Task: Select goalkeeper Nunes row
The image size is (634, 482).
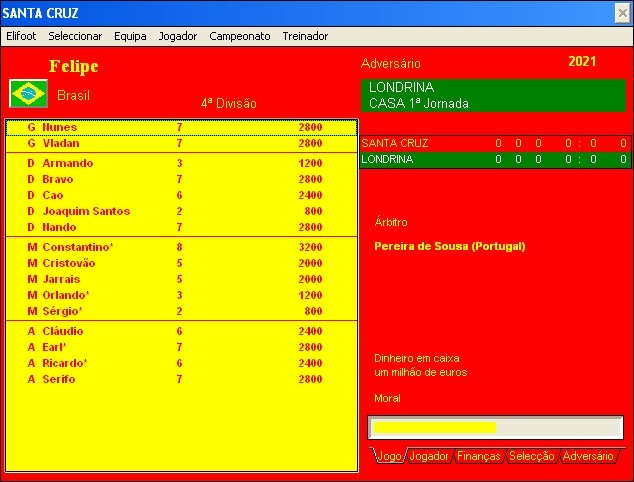Action: (181, 127)
